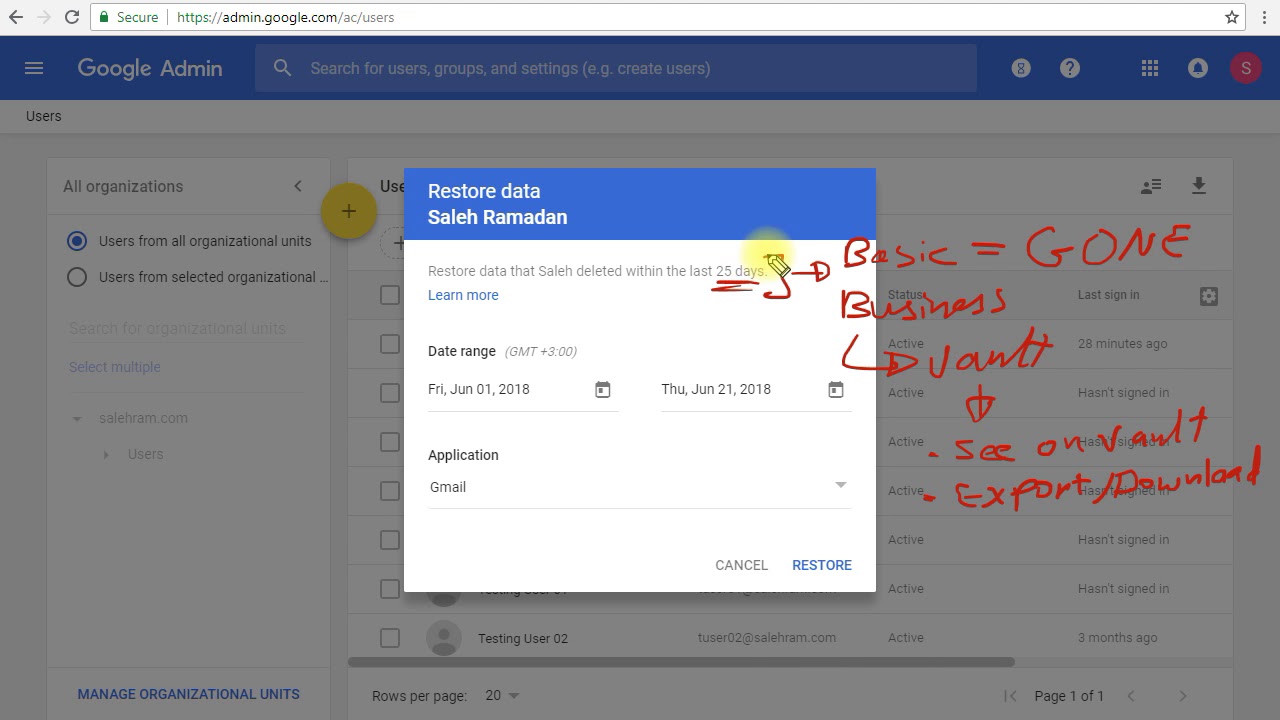The image size is (1280, 720).
Task: Open the column settings gear
Action: [x=1209, y=296]
